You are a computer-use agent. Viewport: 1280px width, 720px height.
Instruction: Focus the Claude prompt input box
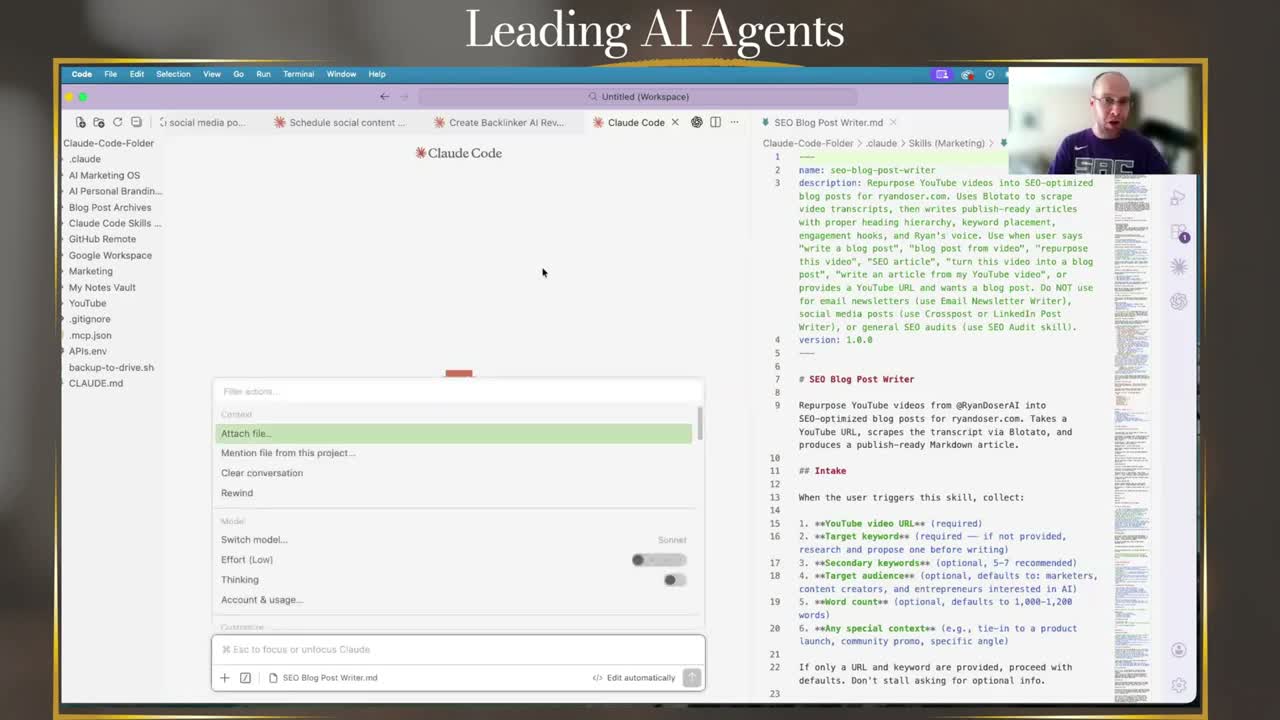pyautogui.click(x=458, y=650)
